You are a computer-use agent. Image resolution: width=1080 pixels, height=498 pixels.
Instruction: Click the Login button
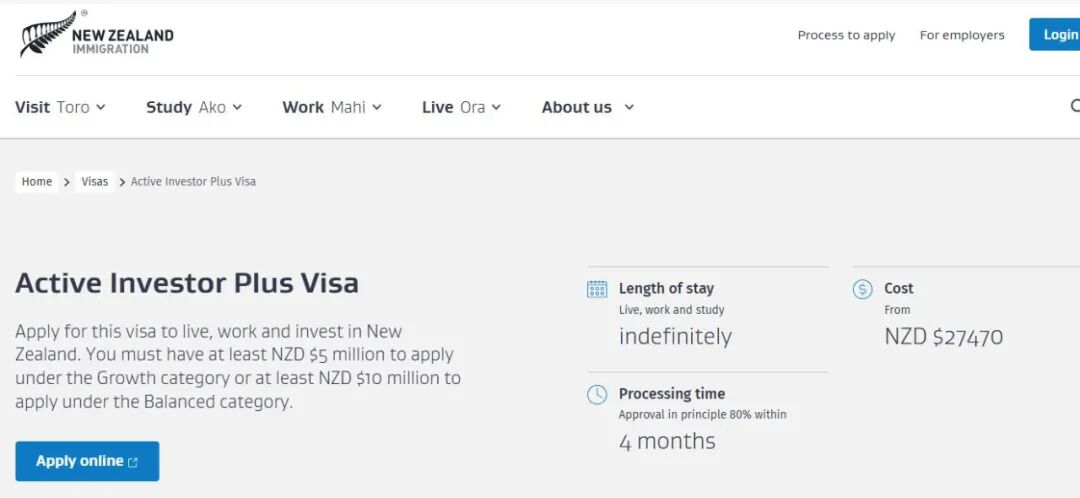click(x=1058, y=34)
